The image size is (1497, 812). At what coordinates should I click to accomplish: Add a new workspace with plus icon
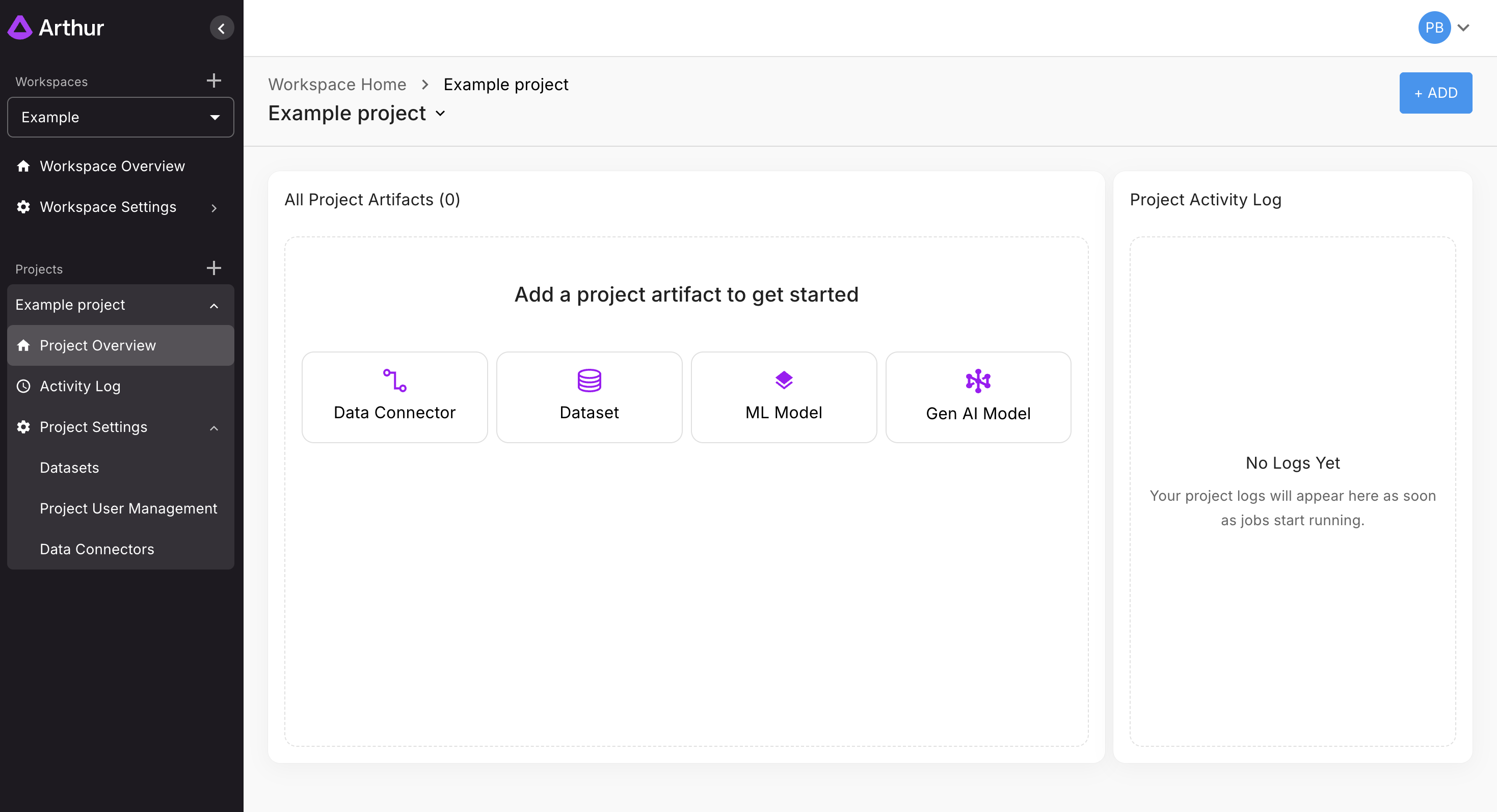click(x=214, y=80)
